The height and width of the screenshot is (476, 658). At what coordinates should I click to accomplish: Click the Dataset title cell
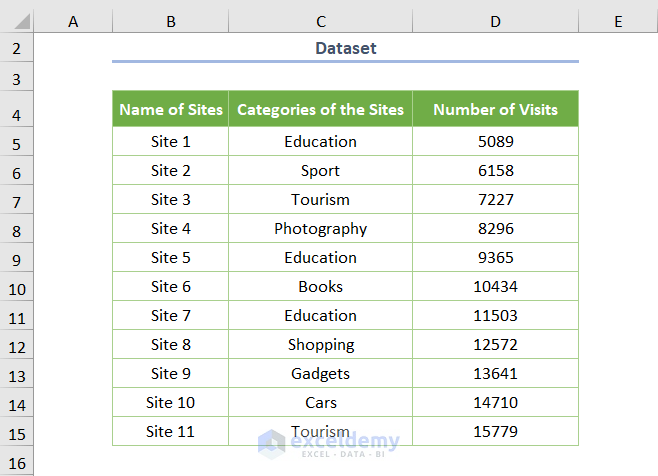(345, 48)
